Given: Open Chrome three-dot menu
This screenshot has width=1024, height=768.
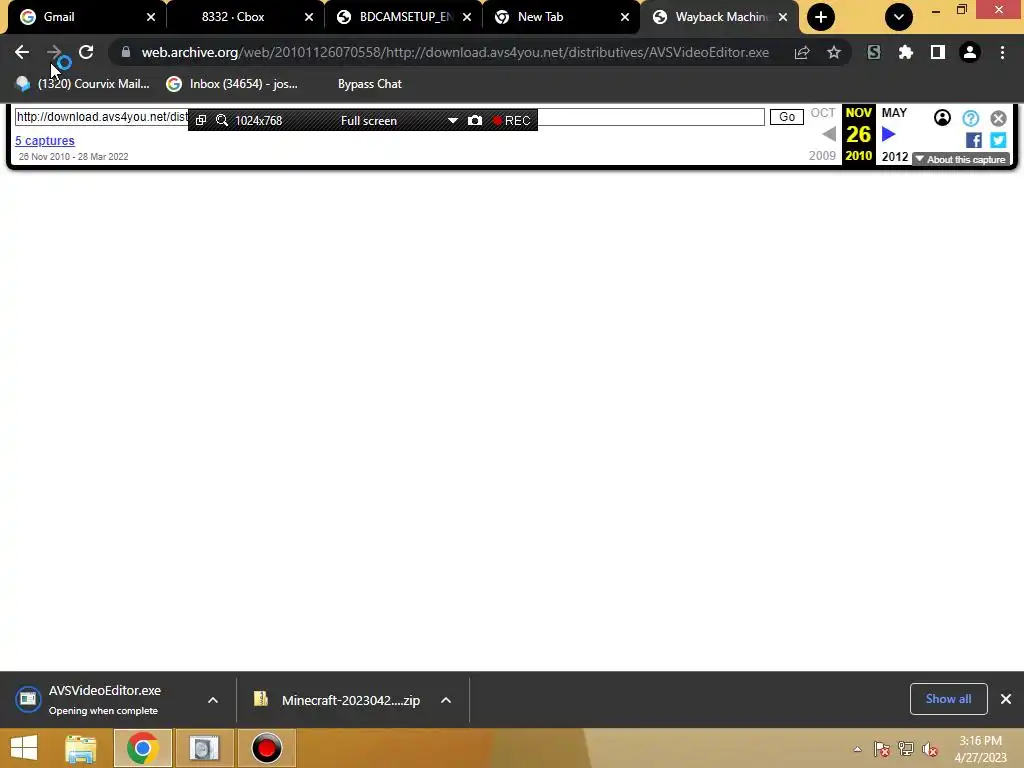Looking at the screenshot, I should click(1002, 52).
